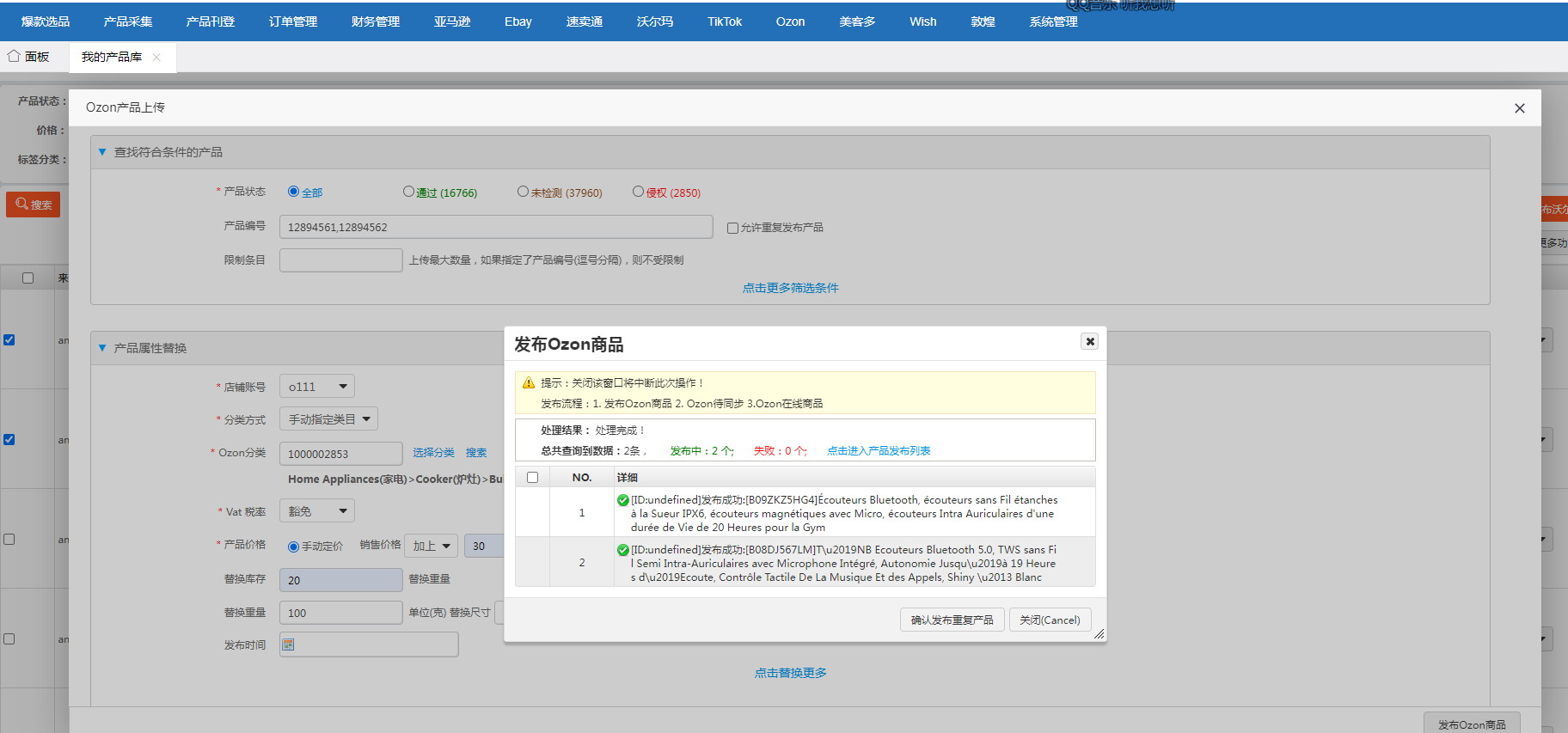Click the home icon beside 面板
Viewport: 1568px width, 733px height.
[14, 56]
